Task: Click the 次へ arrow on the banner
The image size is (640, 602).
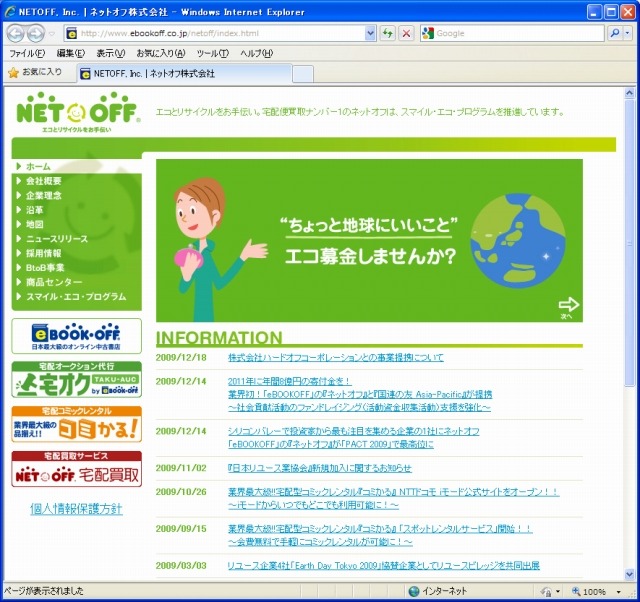Action: point(569,307)
